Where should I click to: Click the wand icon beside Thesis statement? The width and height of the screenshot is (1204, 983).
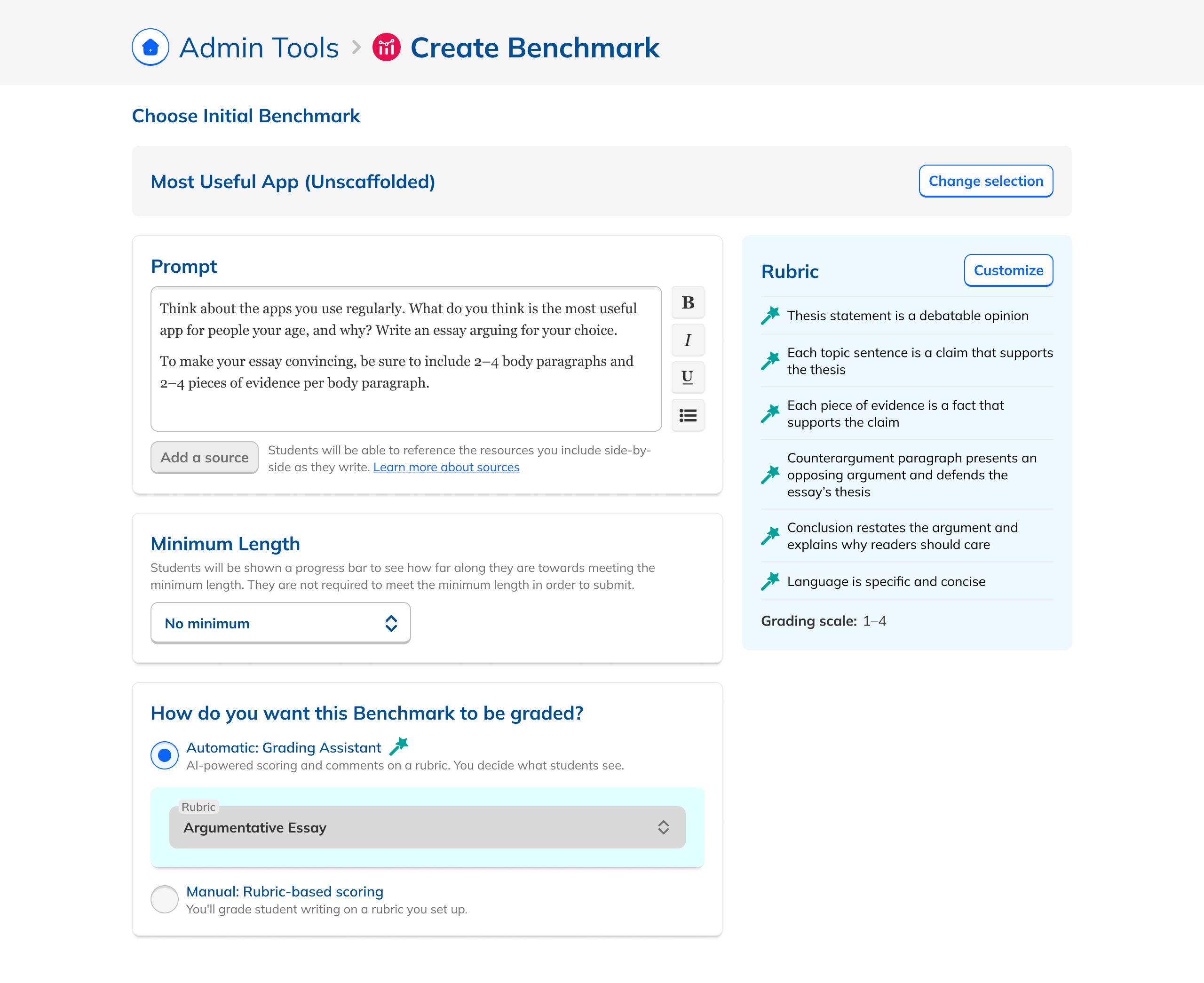point(770,316)
